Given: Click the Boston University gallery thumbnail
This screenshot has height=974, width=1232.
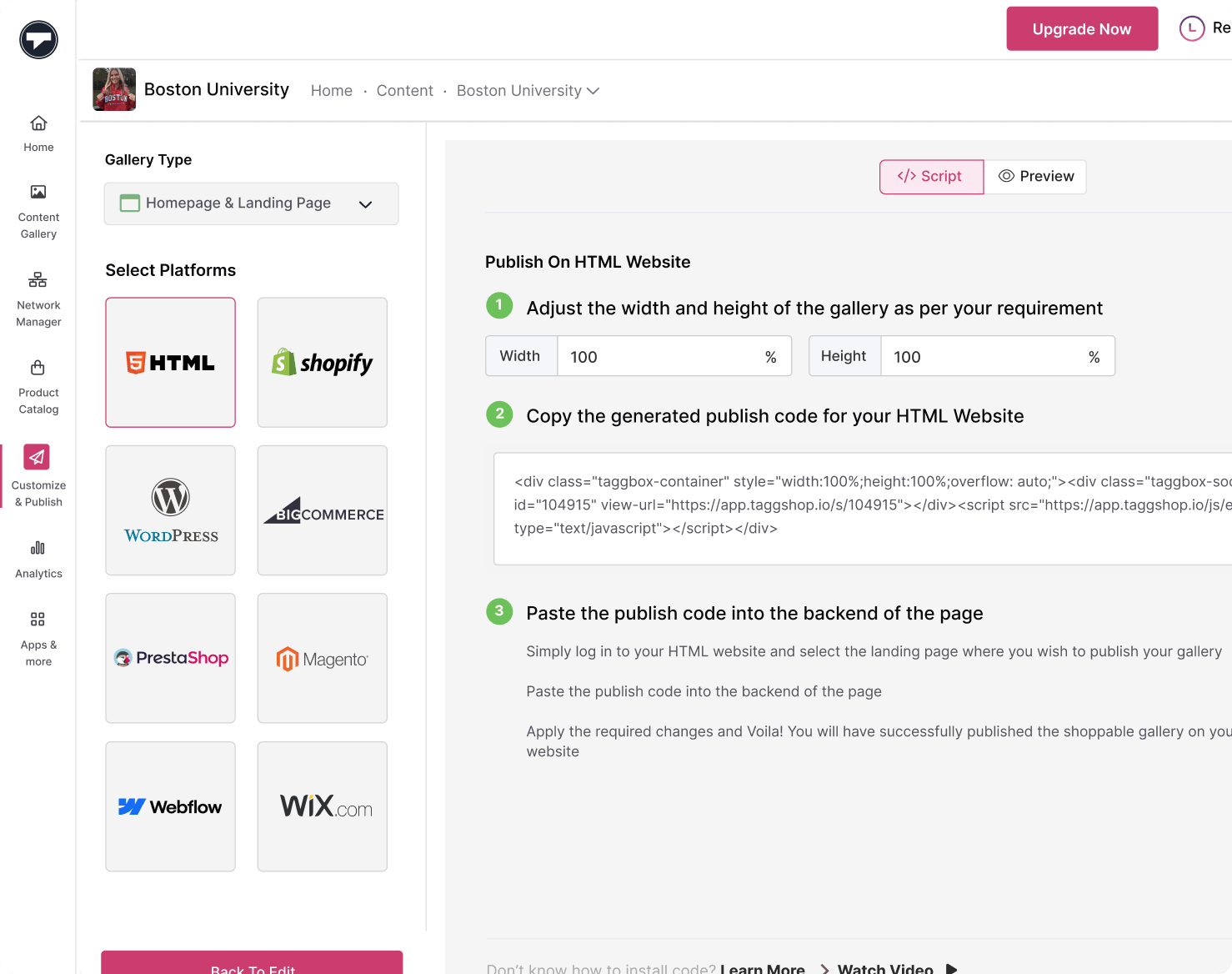Looking at the screenshot, I should [x=114, y=89].
